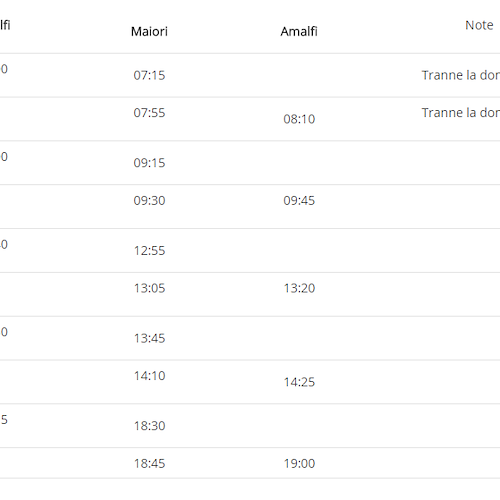
Task: Click the 19:00 Amalfi time
Action: tap(299, 463)
